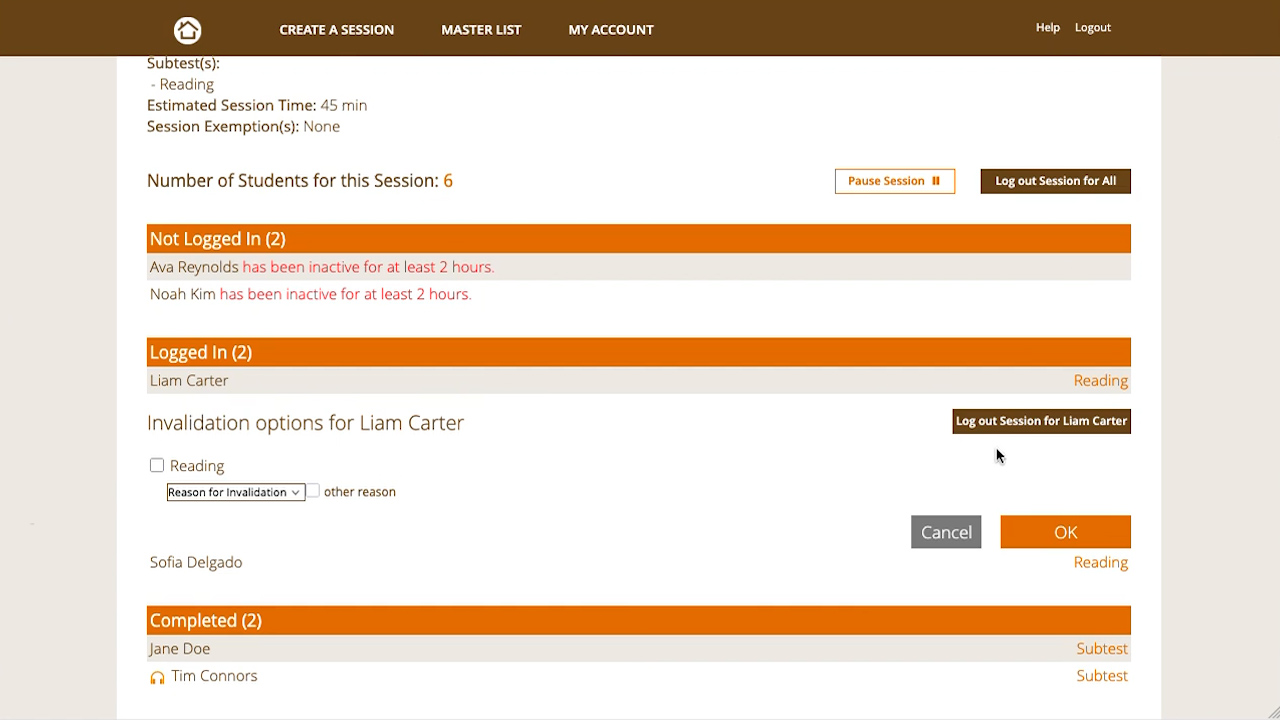
Task: Open Jane Doe's Subtest link
Action: [x=1101, y=649]
